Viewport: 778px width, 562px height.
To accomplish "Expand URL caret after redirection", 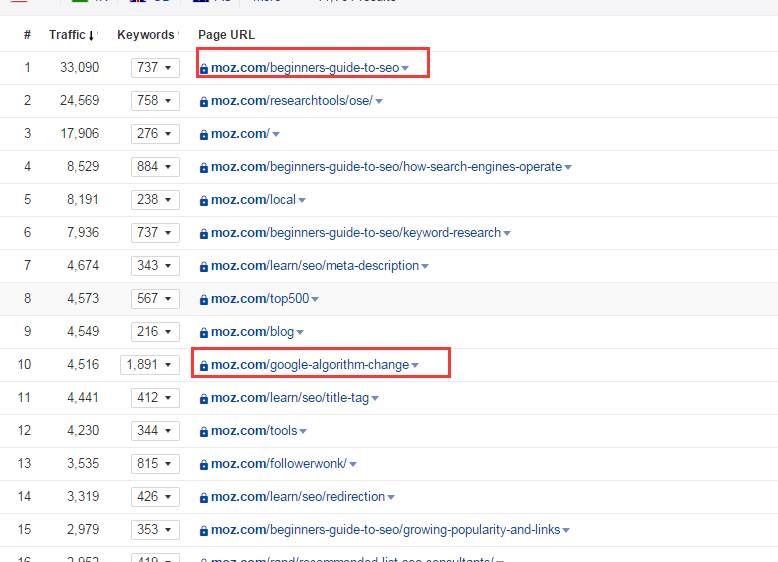I will click(391, 497).
